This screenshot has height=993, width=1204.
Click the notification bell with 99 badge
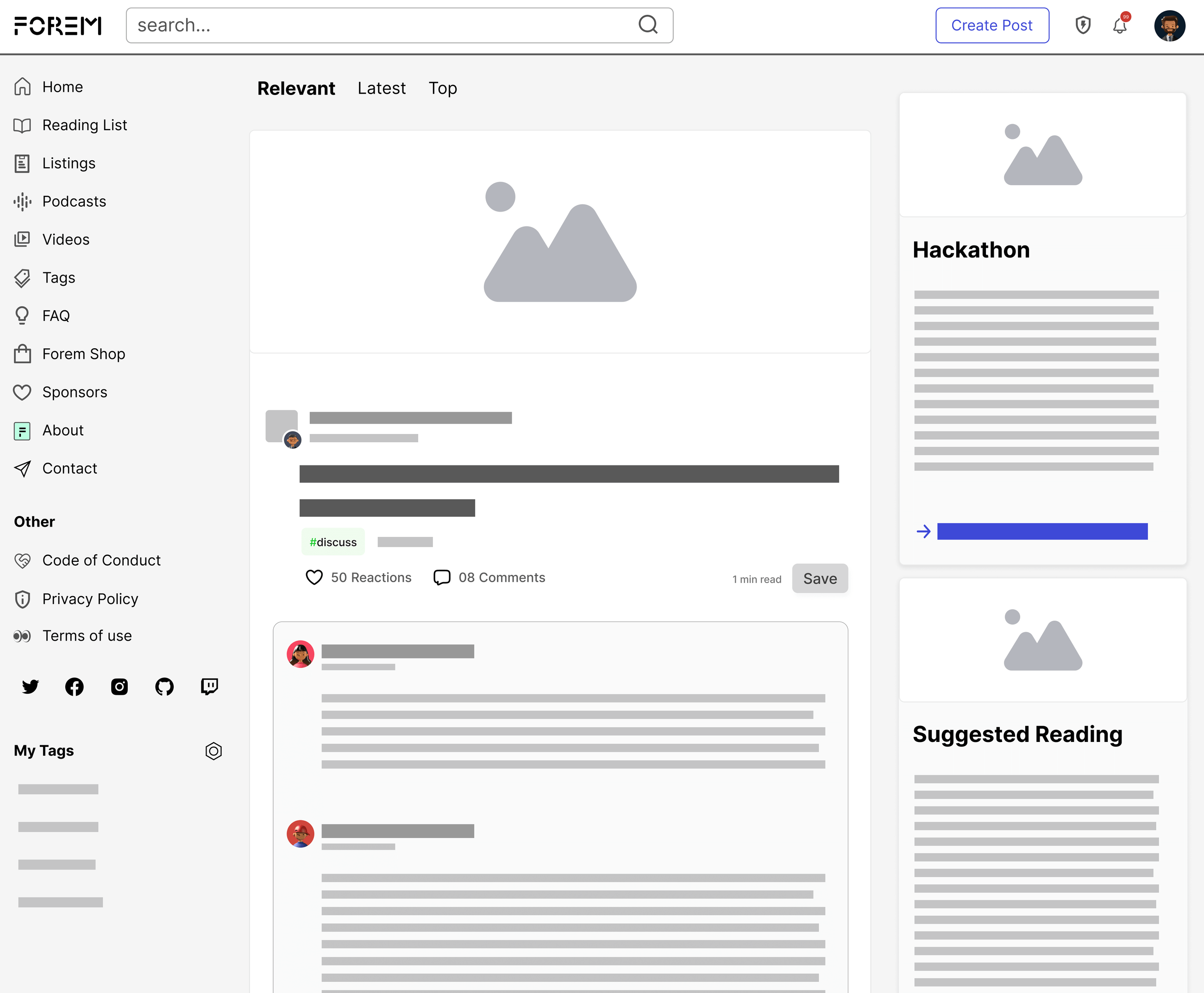click(1121, 25)
